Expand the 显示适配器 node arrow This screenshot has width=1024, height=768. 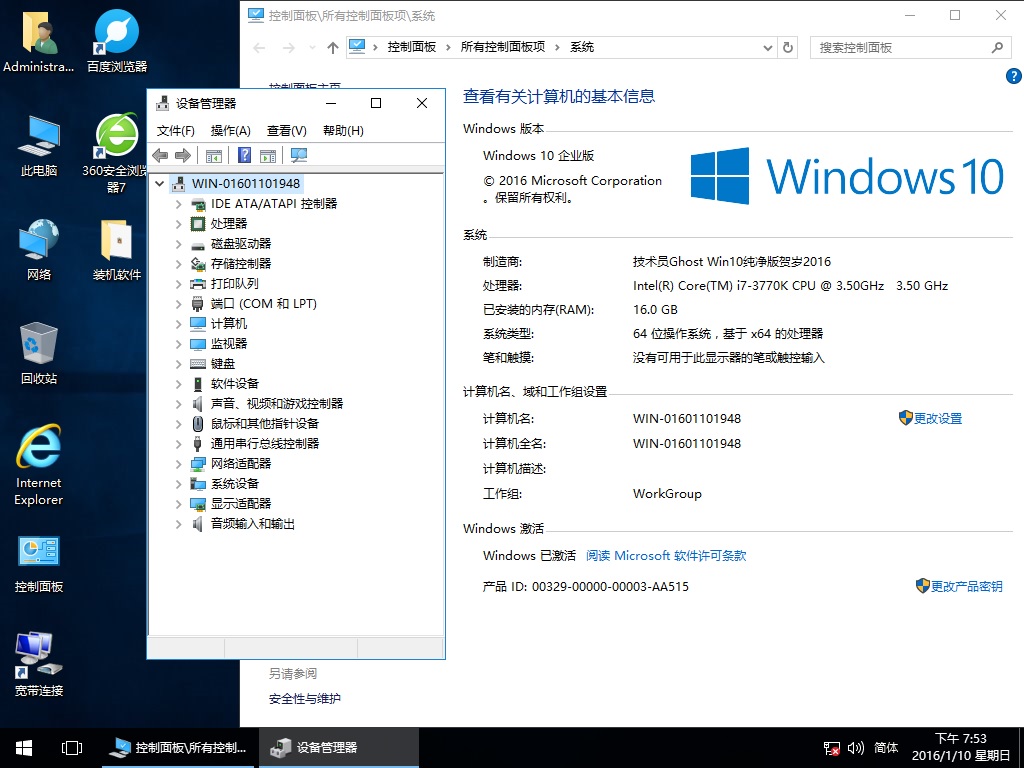pyautogui.click(x=178, y=504)
